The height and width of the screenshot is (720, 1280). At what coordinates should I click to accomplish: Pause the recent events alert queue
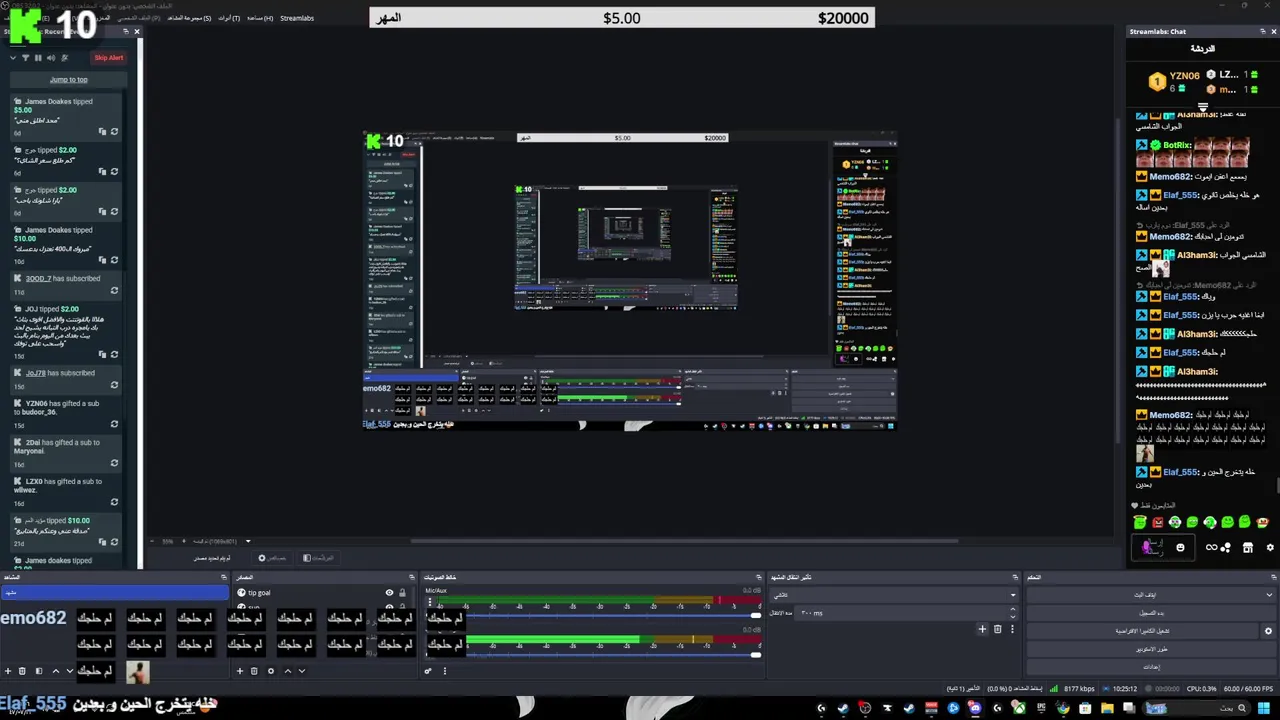(x=38, y=58)
